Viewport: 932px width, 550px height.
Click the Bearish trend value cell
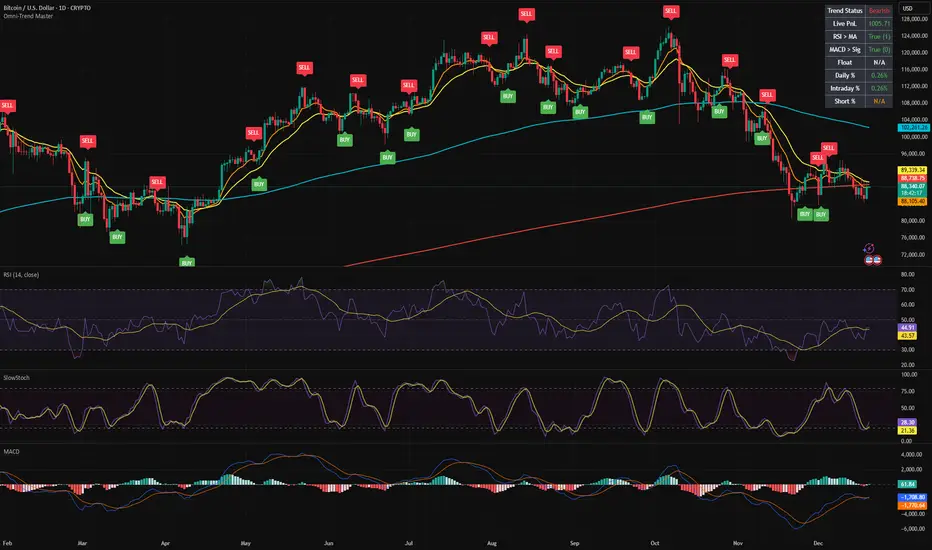coord(879,11)
